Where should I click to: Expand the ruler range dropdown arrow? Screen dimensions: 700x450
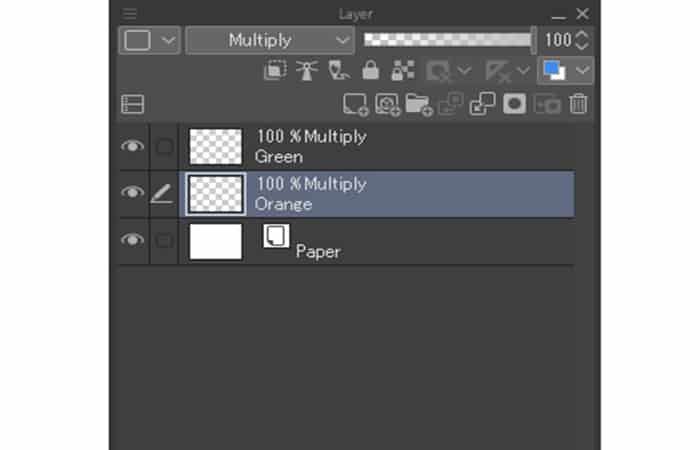tap(523, 70)
